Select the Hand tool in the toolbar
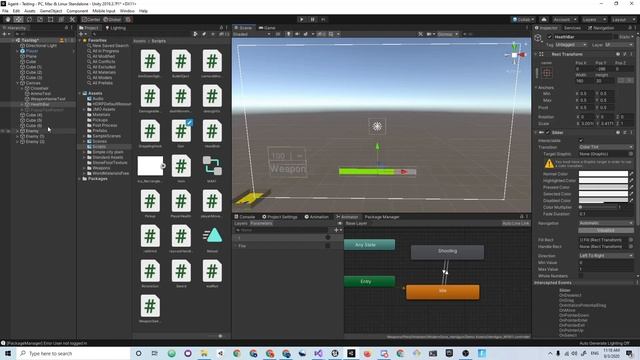Screen dimensions: 640x360 pos(8,19)
